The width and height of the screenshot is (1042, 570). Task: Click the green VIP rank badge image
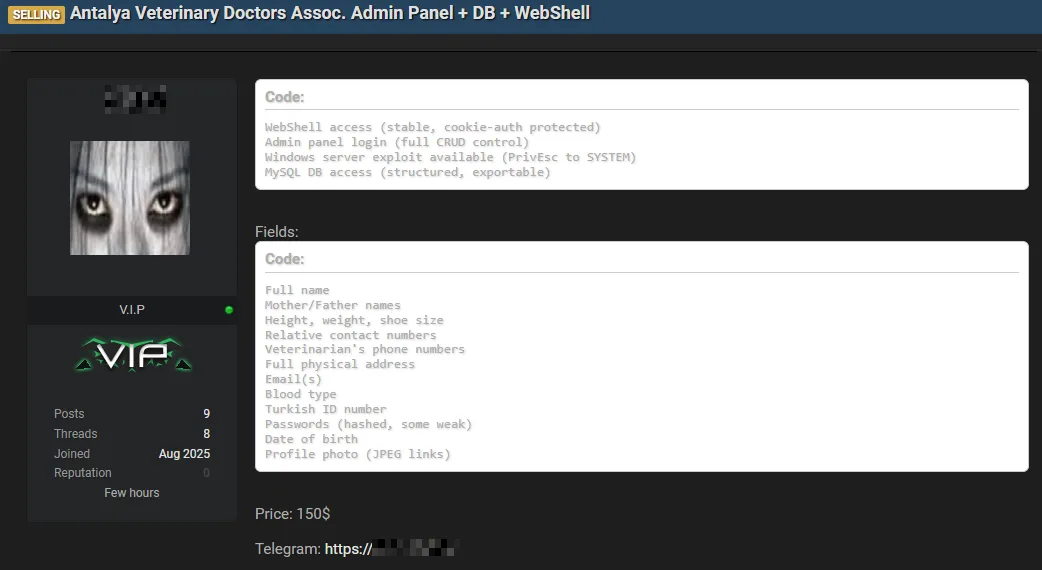[133, 354]
